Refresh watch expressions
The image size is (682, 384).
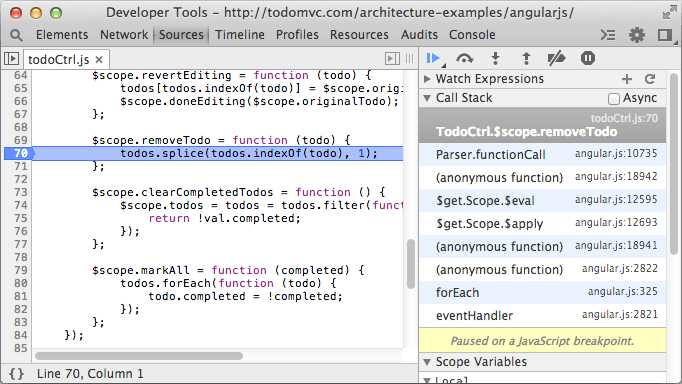click(x=650, y=79)
